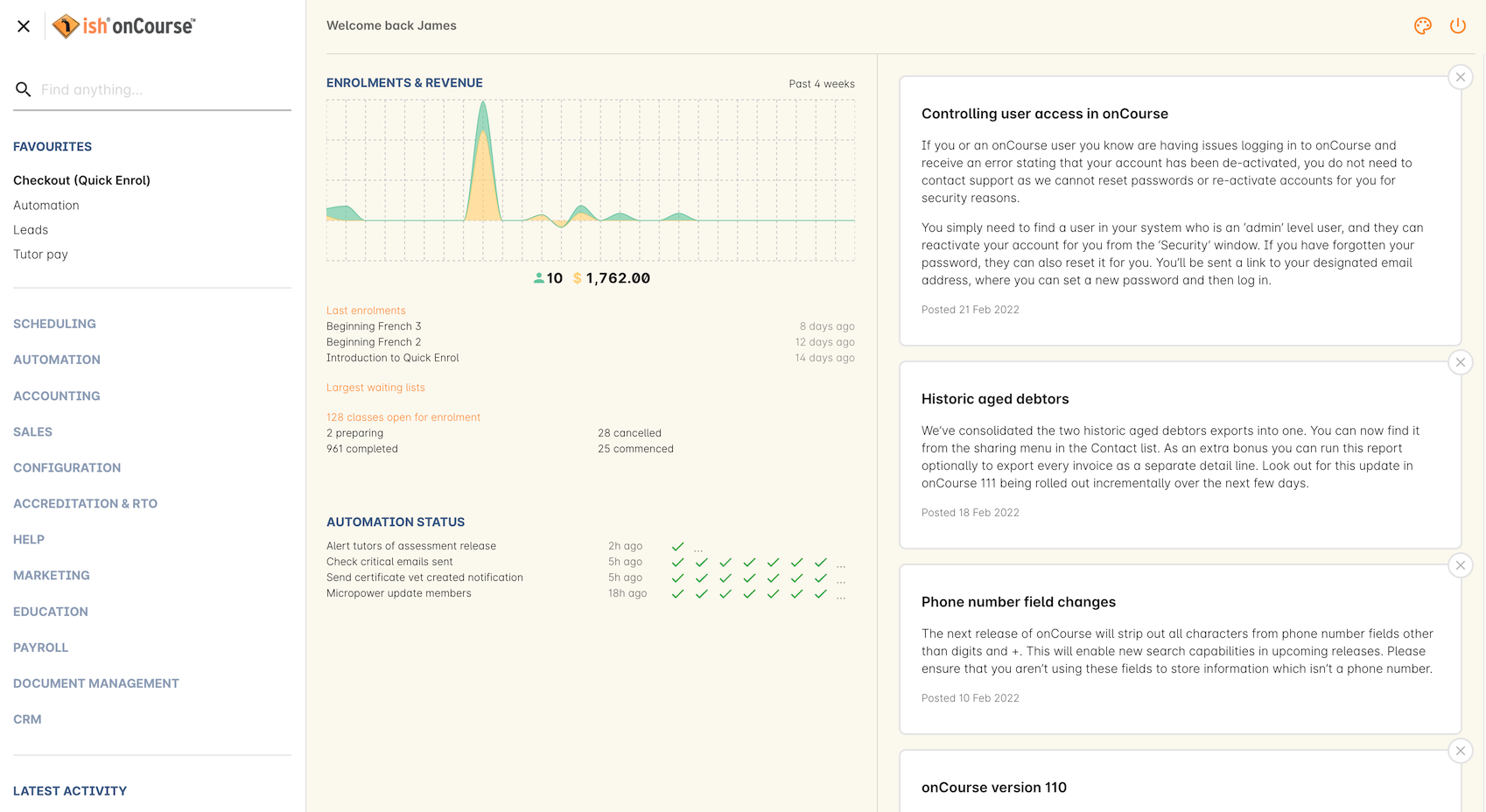Screen dimensions: 1486x812
Task: Open Tutor pay favourite
Action: pyautogui.click(x=40, y=254)
